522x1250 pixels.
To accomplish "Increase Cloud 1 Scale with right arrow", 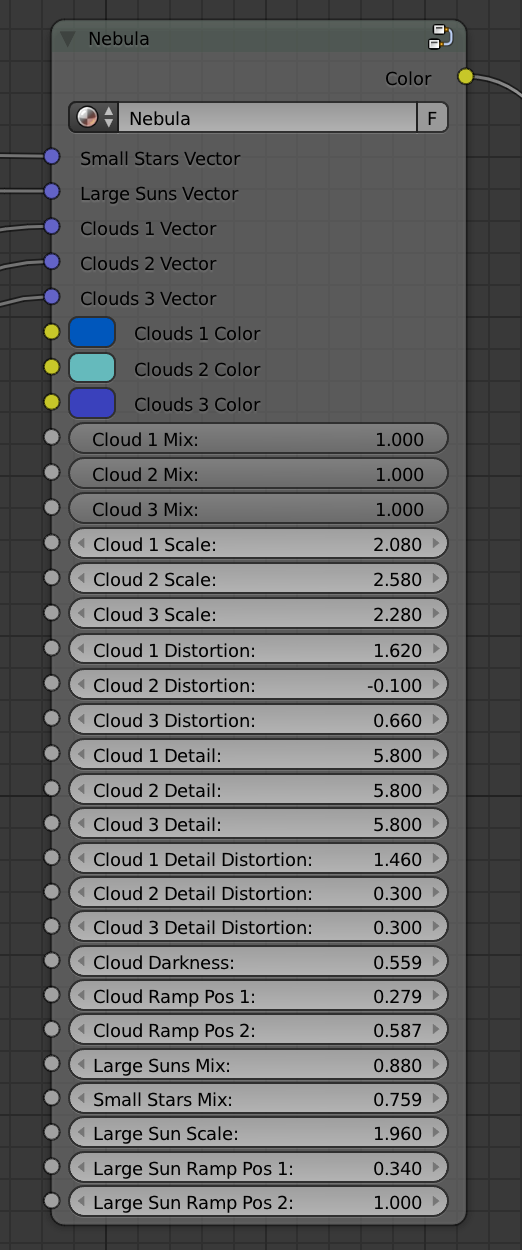I will 436,544.
